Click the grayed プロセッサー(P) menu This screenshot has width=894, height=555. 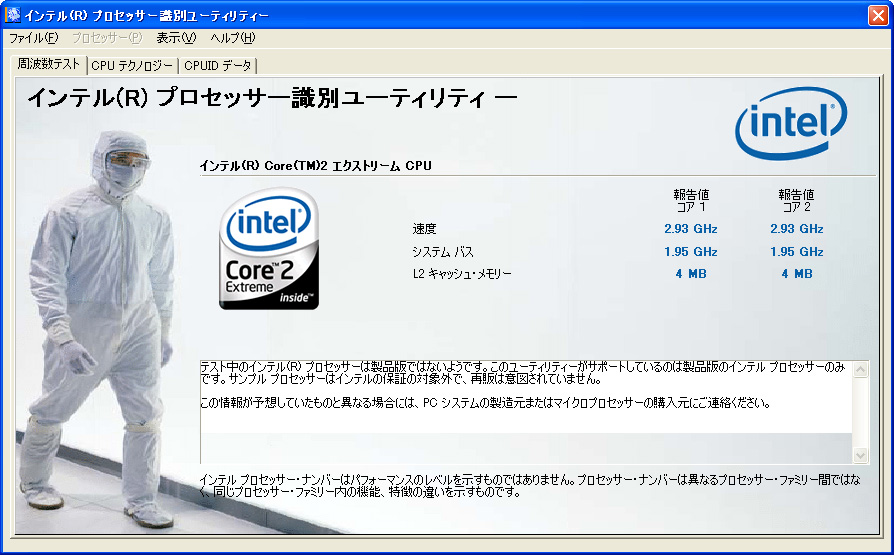[107, 38]
